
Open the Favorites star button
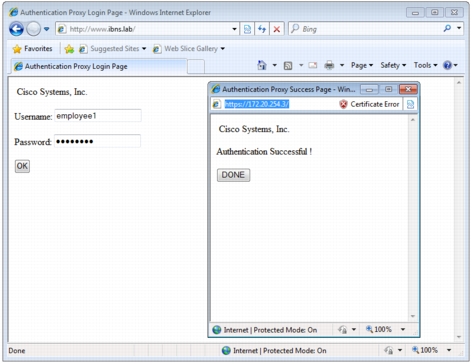[x=32, y=49]
